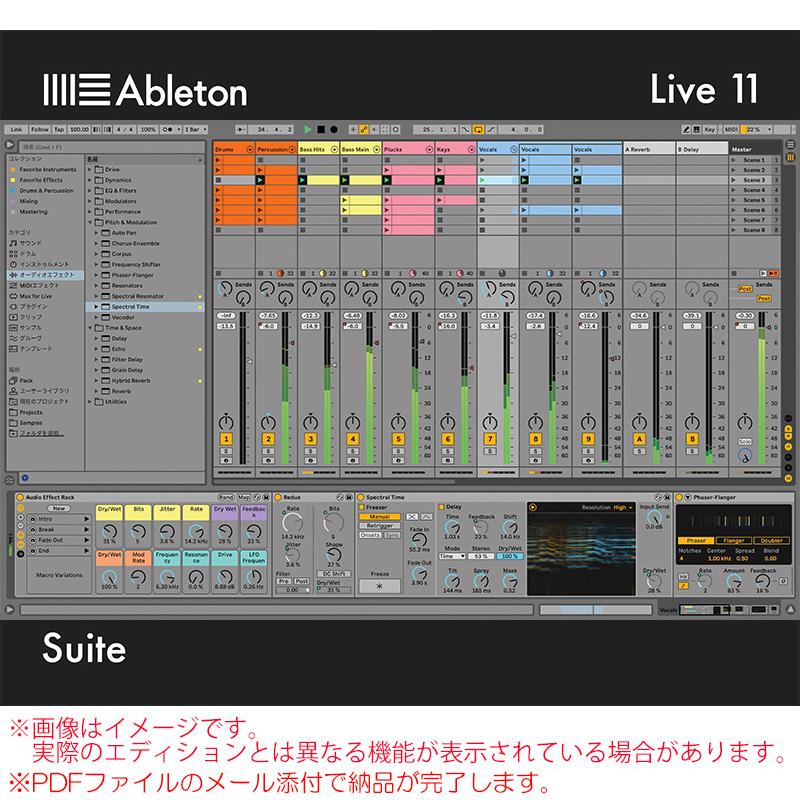
Task: Toggle the Follow button
Action: click(39, 130)
